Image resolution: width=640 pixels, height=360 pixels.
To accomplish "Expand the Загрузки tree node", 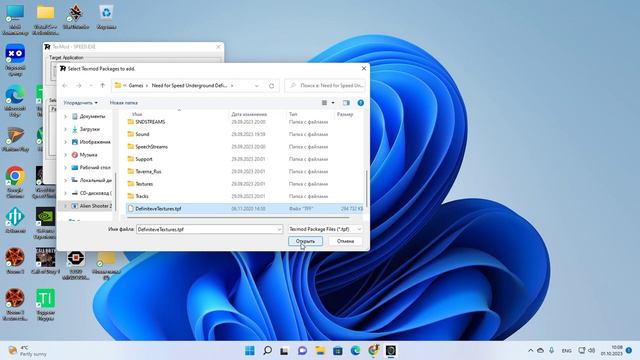I will coord(65,129).
